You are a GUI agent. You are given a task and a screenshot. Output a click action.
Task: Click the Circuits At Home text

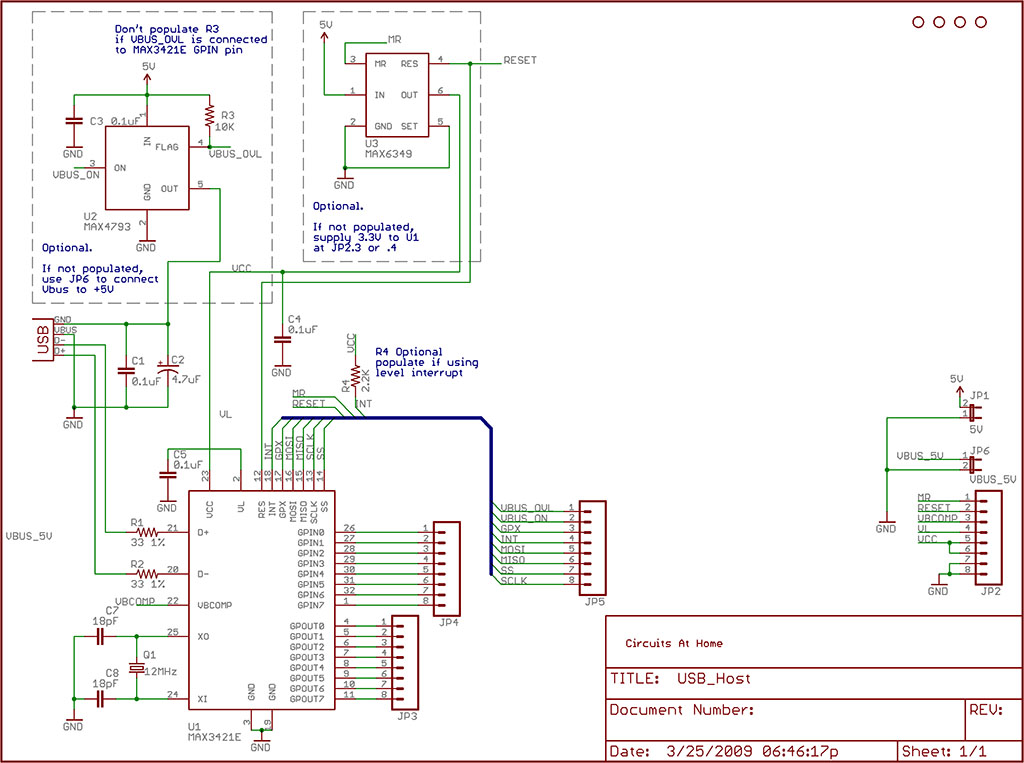point(674,643)
